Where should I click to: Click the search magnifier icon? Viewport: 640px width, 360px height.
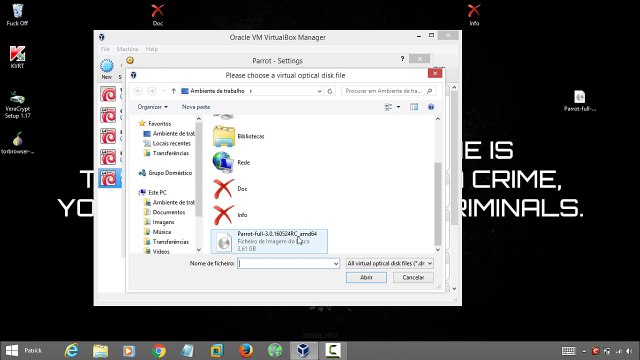click(429, 91)
